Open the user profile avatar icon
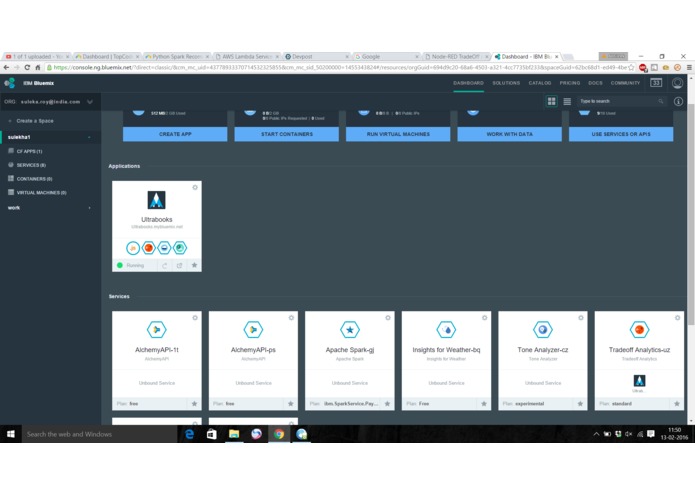 pyautogui.click(x=677, y=83)
